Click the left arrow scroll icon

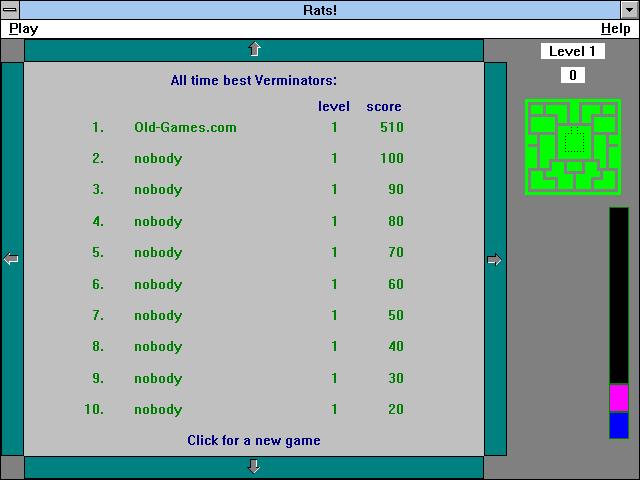click(x=11, y=259)
